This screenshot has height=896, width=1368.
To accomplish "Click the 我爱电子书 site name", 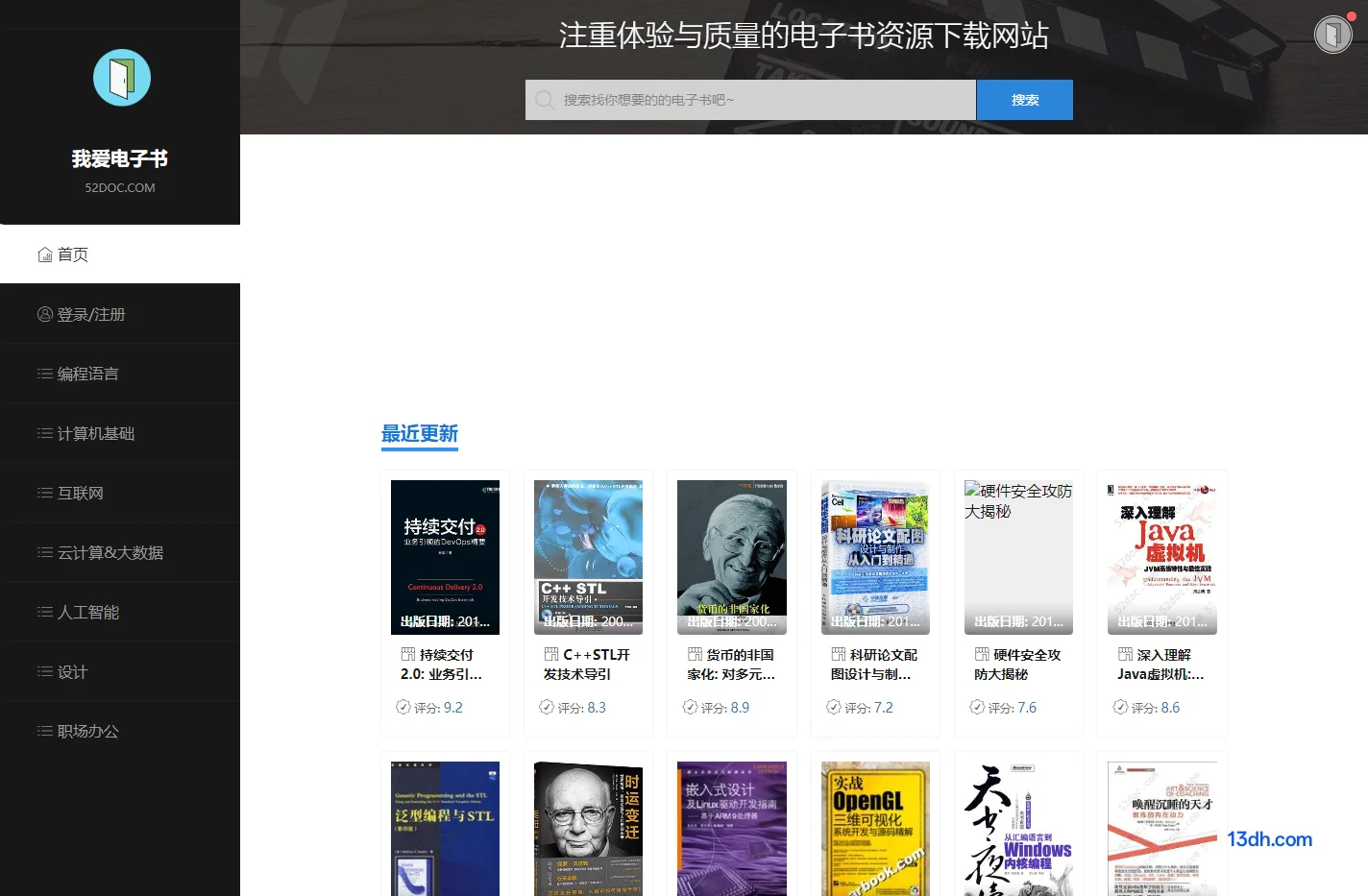I will click(120, 158).
